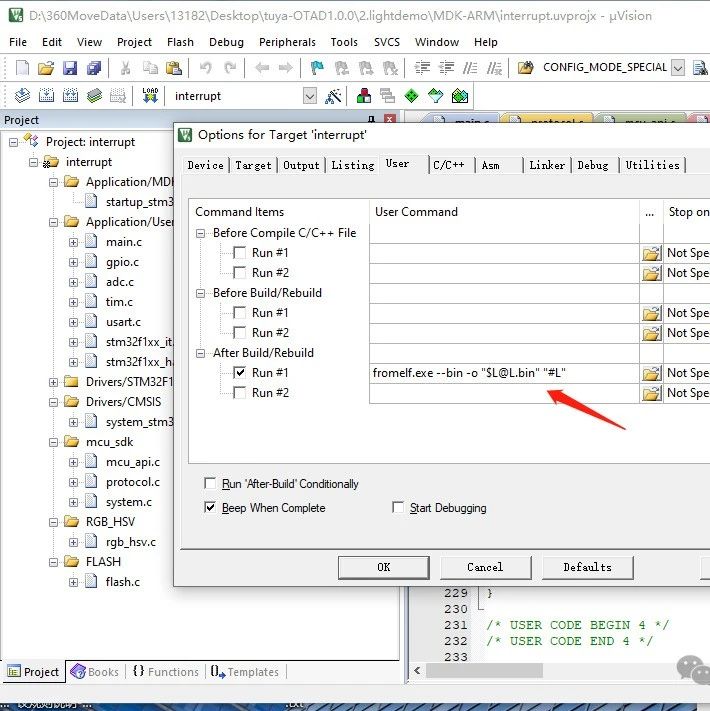
Task: Collapse After Build/Rebuild group
Action: [200, 353]
